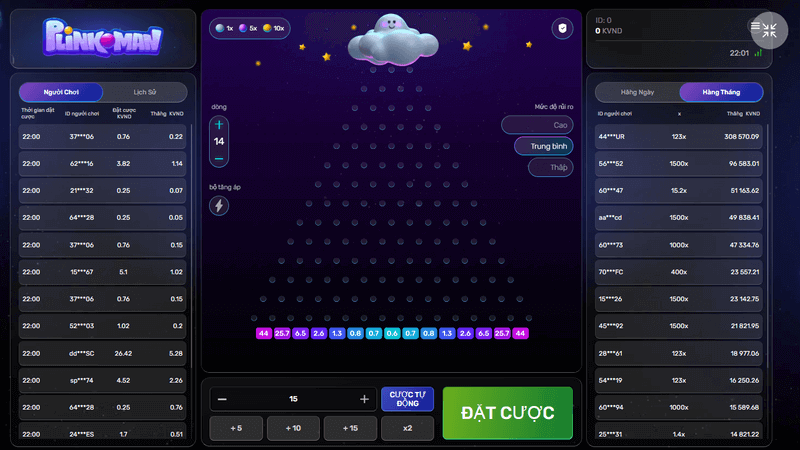Toggle the lightning turbo booster icon
The image size is (800, 450).
click(219, 206)
